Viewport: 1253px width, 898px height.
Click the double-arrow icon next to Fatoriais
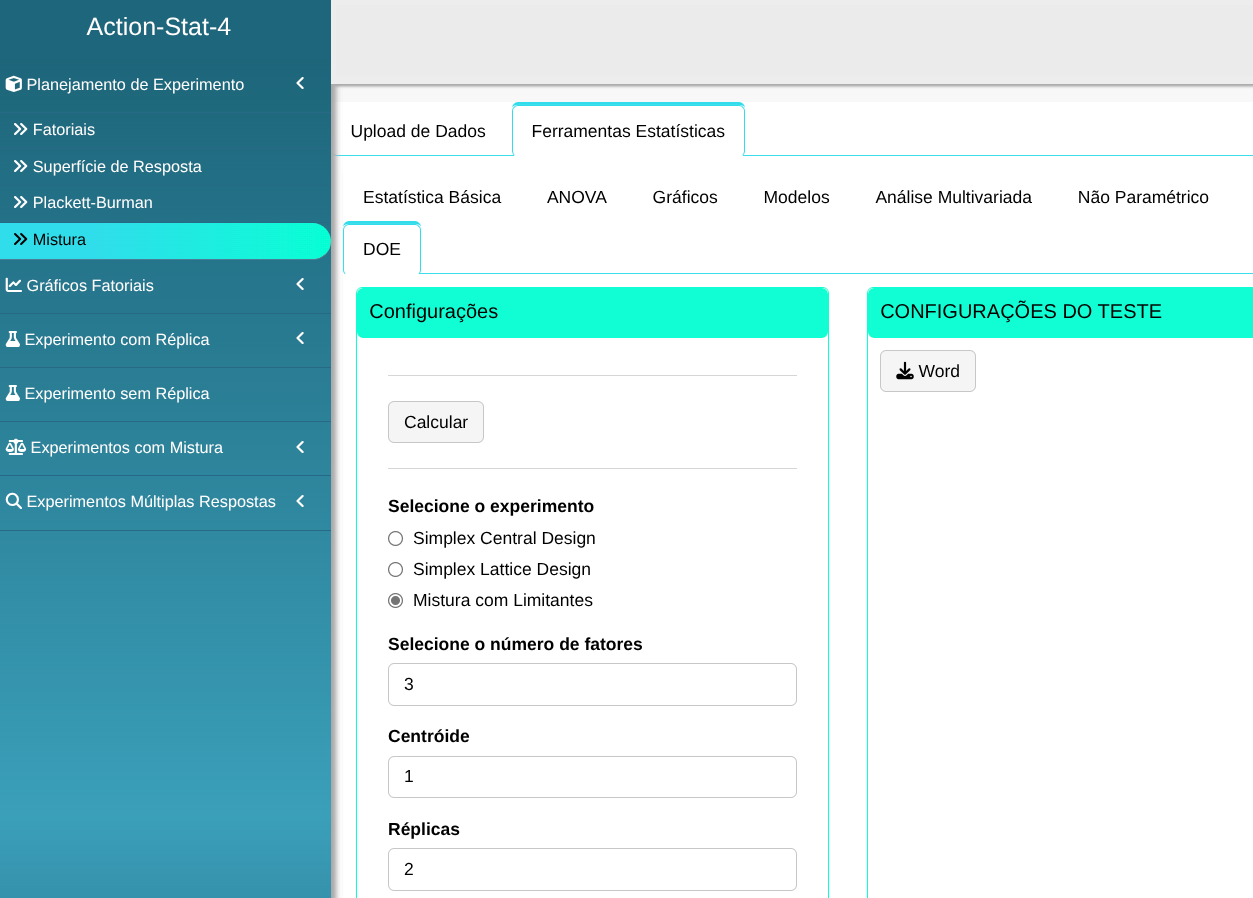click(x=20, y=130)
